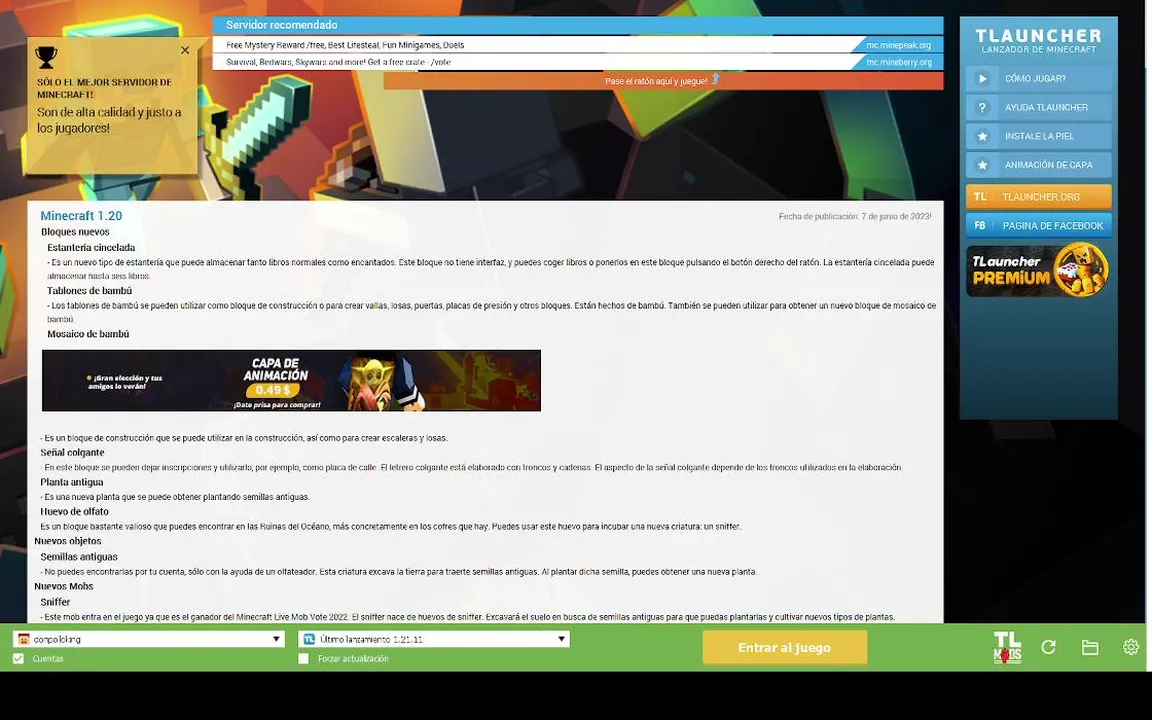Click 'Free Mystery Reward /free' server description
The height and width of the screenshot is (720, 1152).
pyautogui.click(x=345, y=45)
